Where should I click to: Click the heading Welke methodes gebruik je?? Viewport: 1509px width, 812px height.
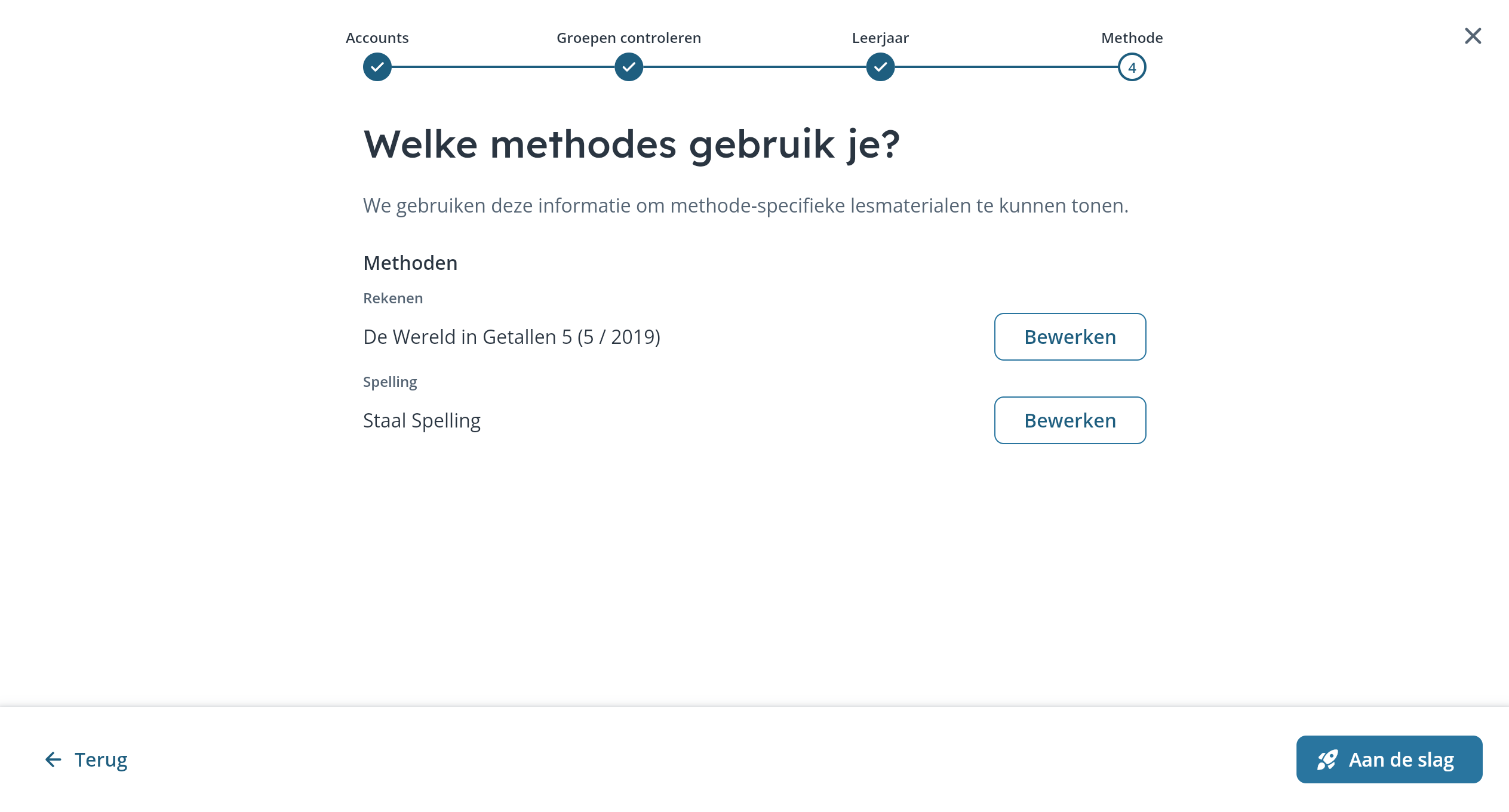[632, 145]
